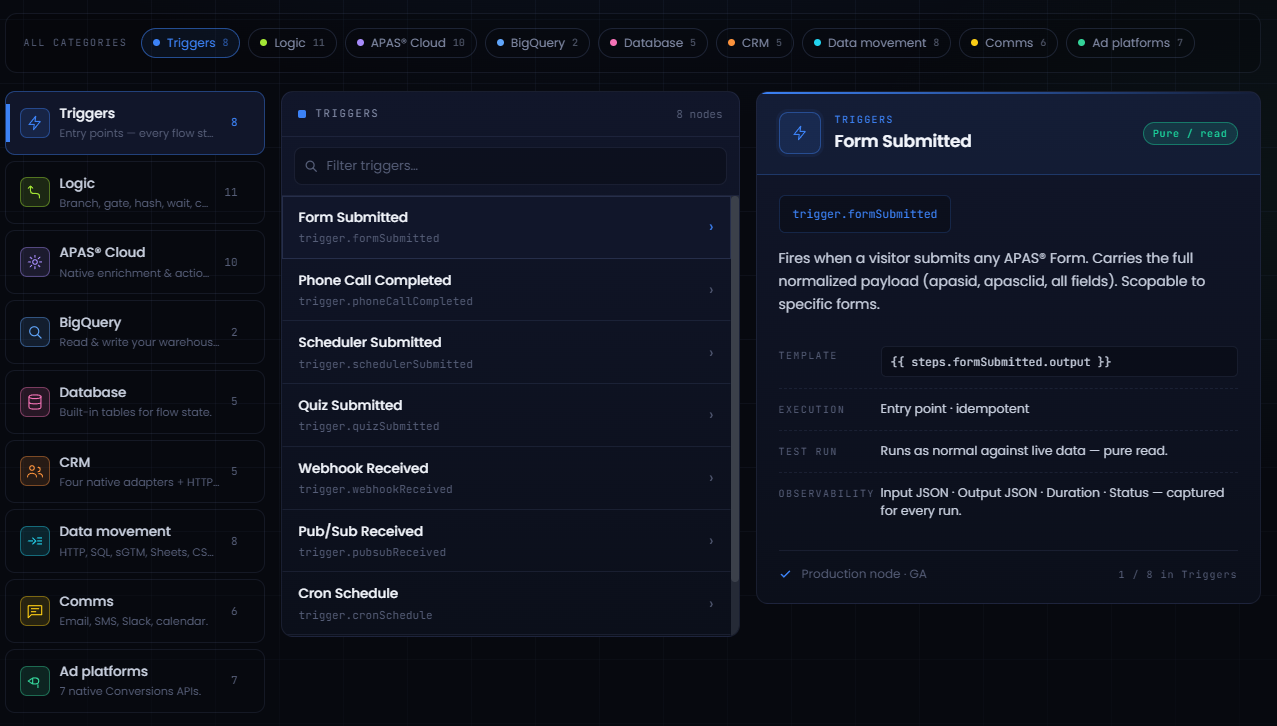Select the Scheduler Submitted row title
1277x726 pixels.
point(370,343)
